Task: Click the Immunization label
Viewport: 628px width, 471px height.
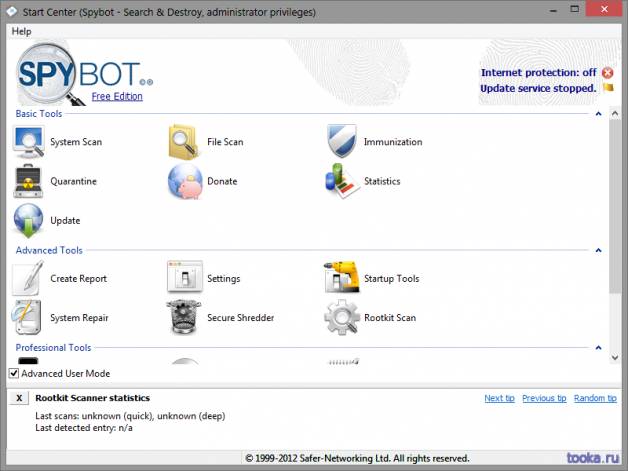Action: (393, 142)
